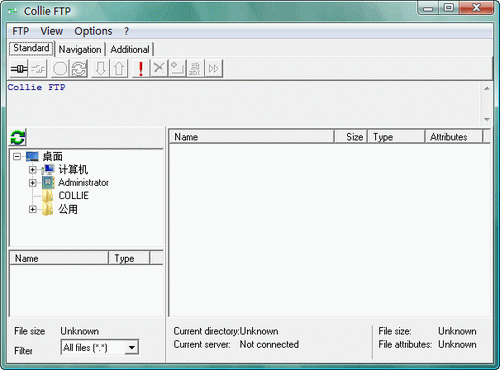Click the double-arrow fast-forward icon
500x370 pixels.
213,69
